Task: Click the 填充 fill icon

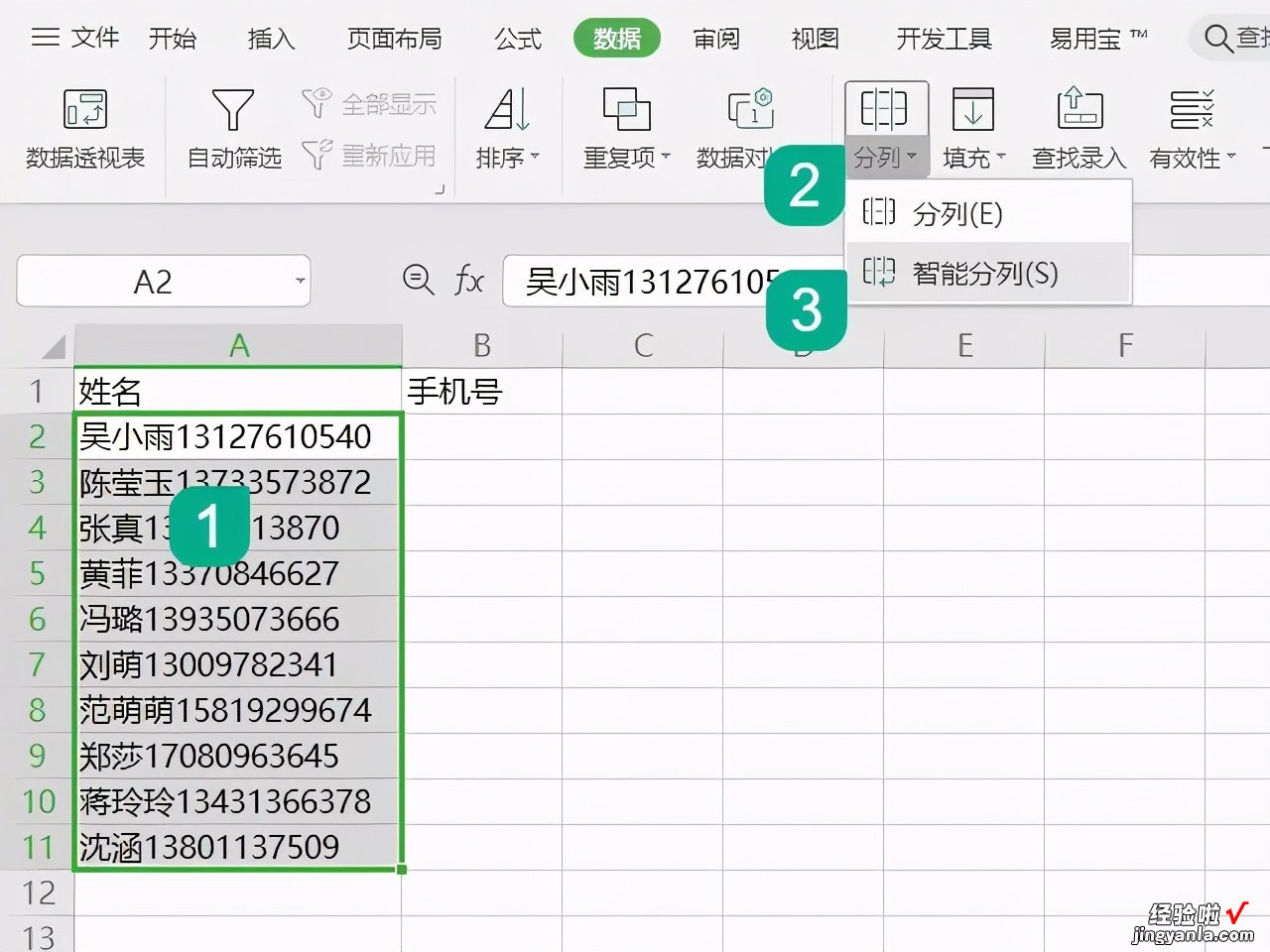Action: (x=973, y=109)
